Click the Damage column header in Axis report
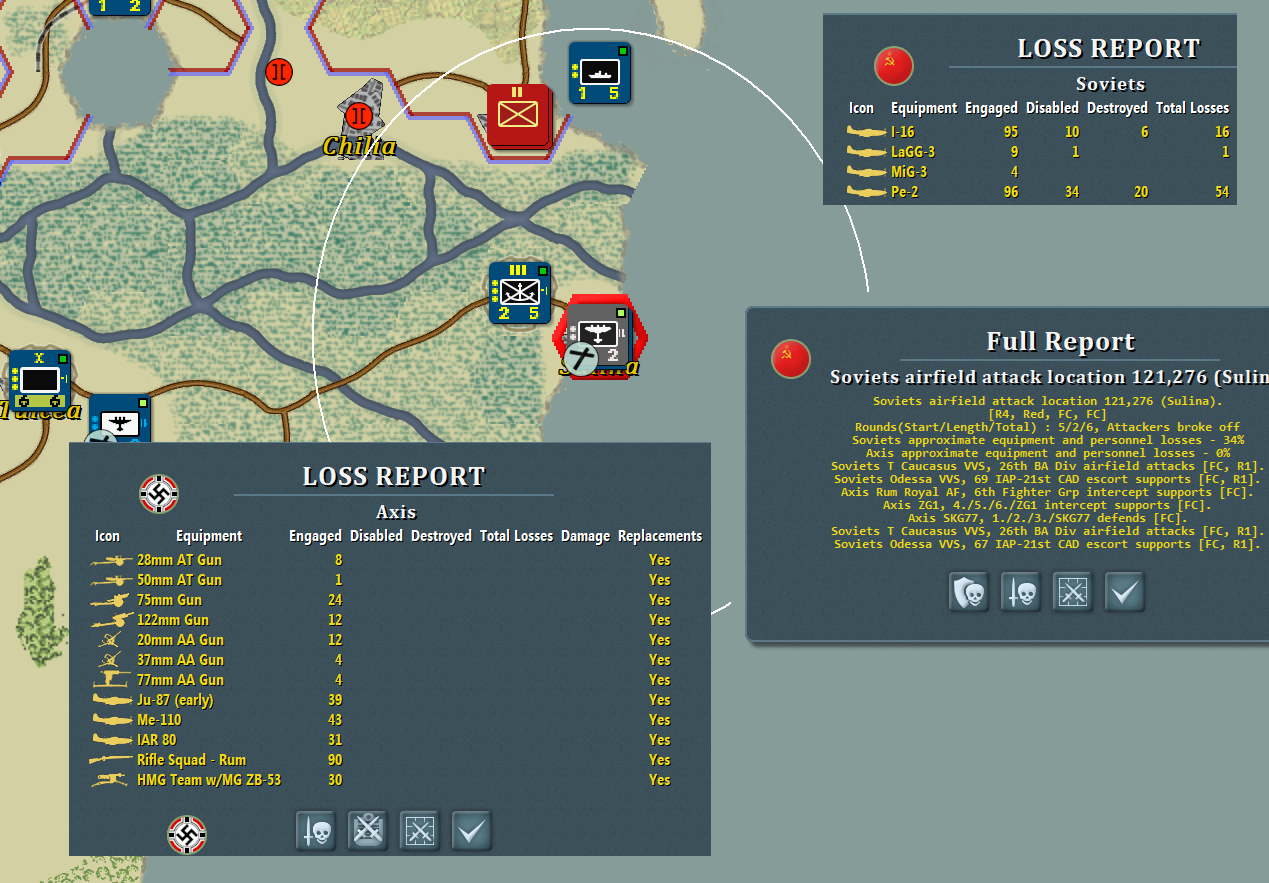Screen dimensions: 1269x883 (585, 536)
